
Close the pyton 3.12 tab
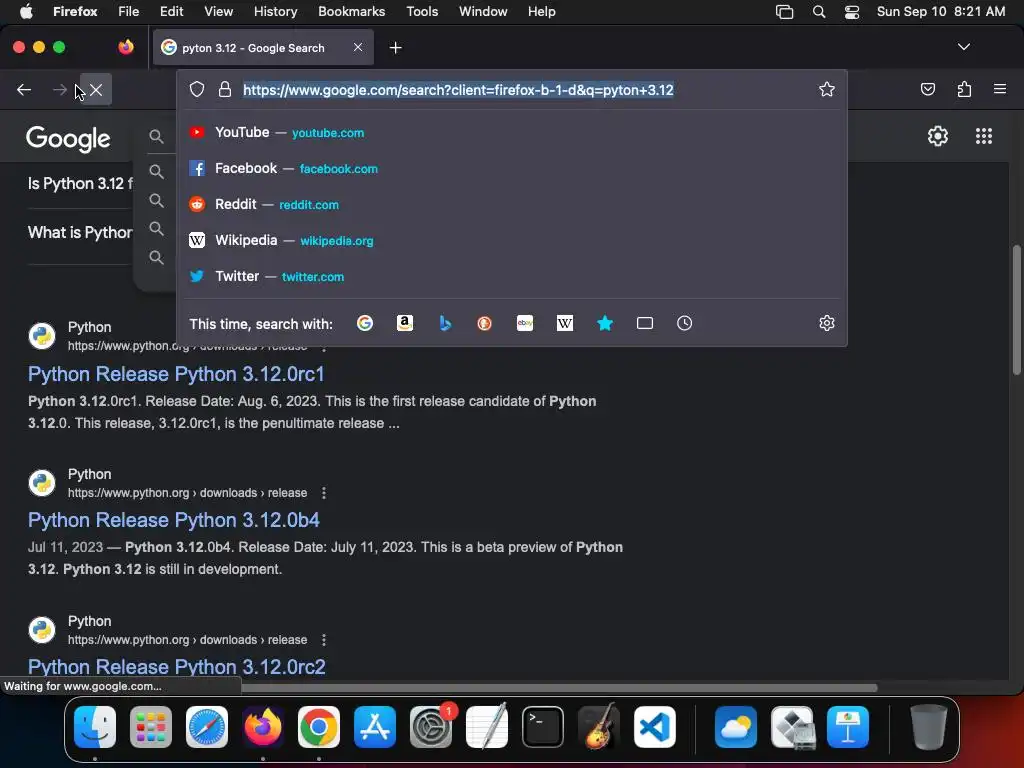(358, 47)
